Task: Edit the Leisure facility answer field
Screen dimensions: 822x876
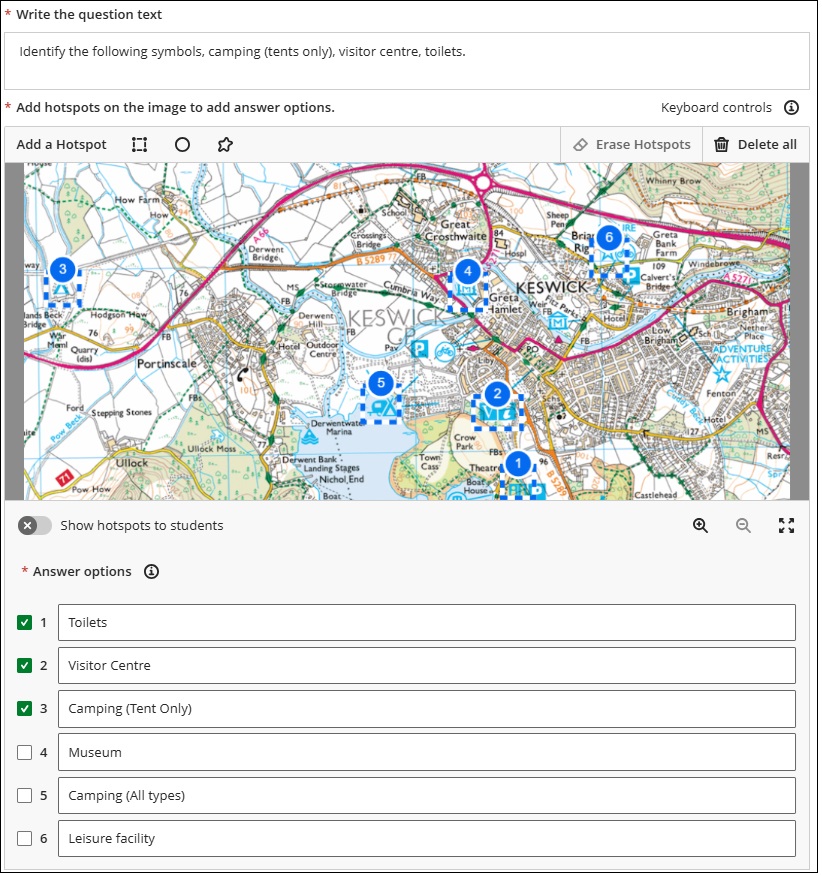Action: 427,838
